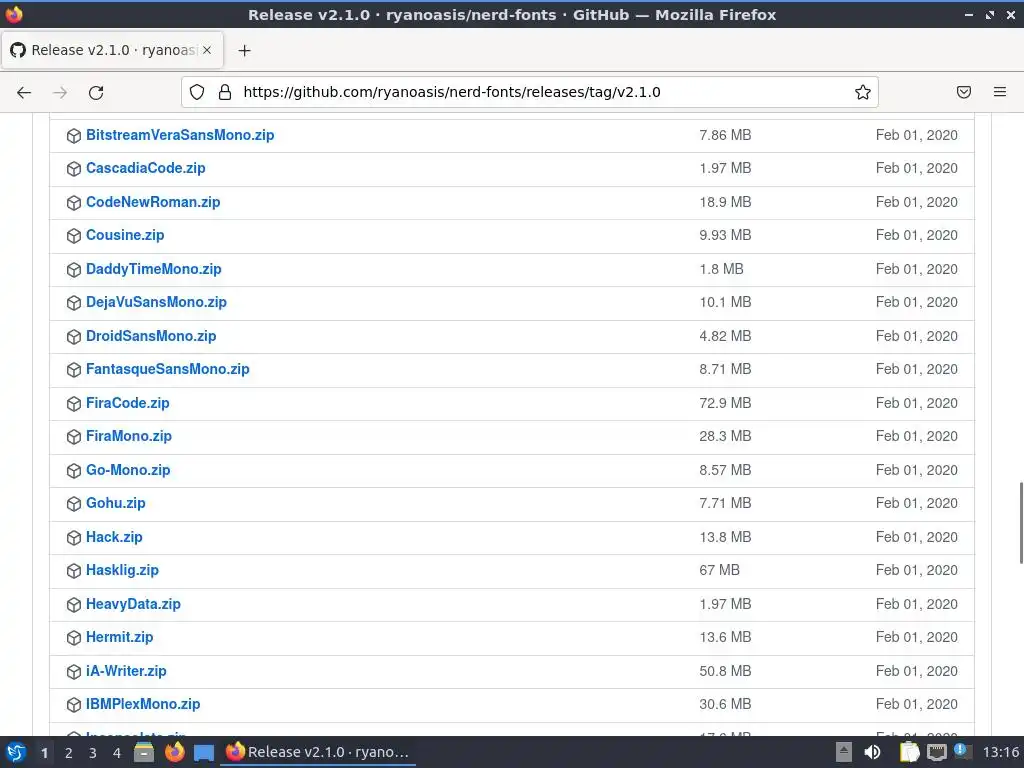Open the display/monitor tray icon
1024x768 pixels.
click(936, 752)
